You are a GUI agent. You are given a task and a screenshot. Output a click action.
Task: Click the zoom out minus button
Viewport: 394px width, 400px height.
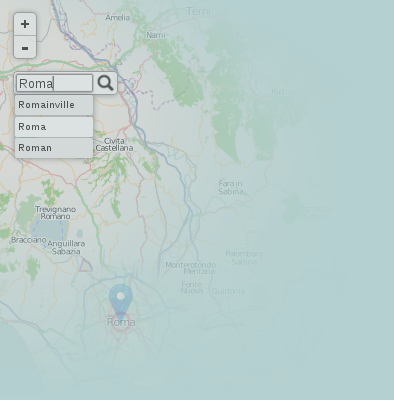coord(25,47)
